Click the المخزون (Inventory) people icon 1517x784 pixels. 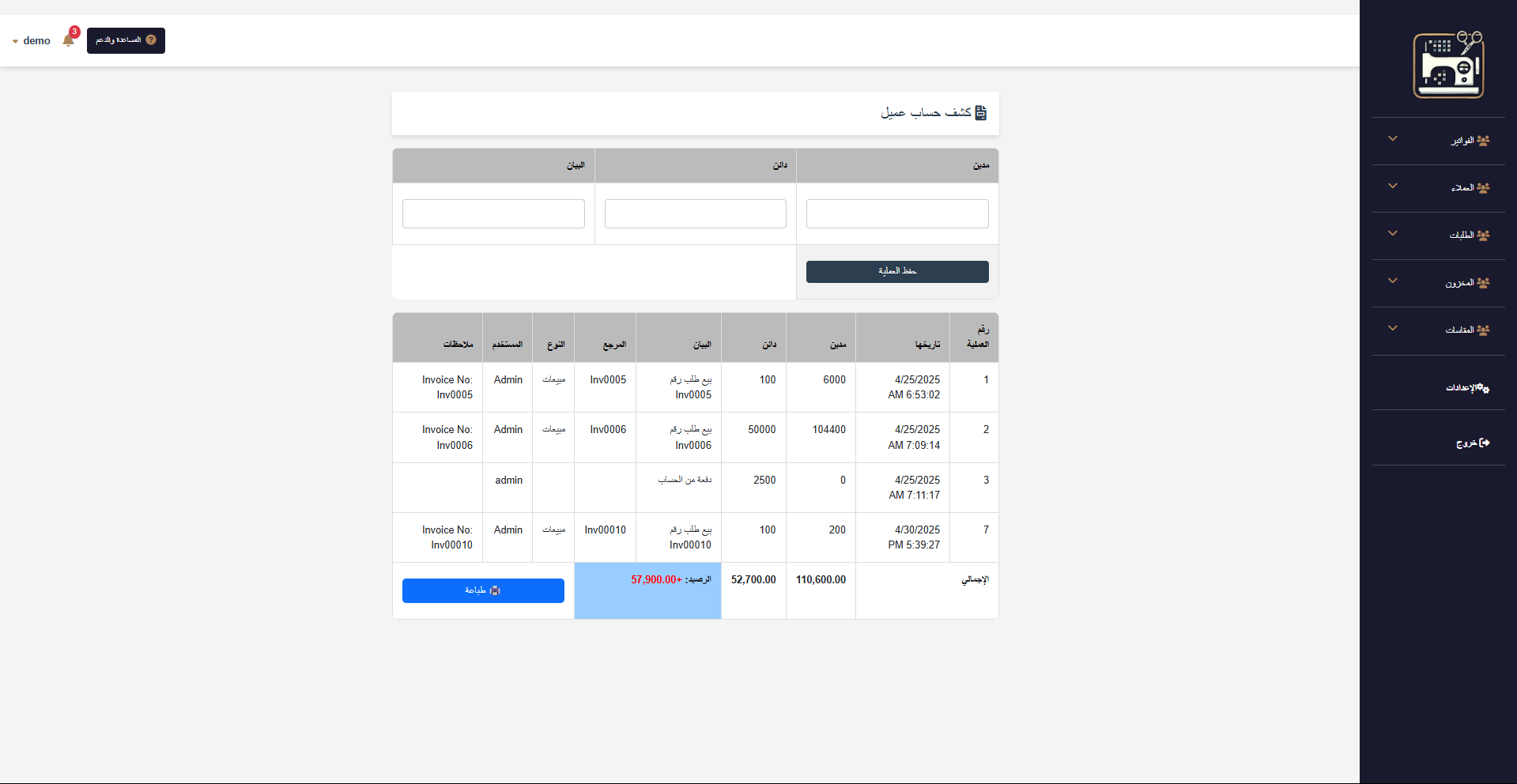coord(1483,283)
